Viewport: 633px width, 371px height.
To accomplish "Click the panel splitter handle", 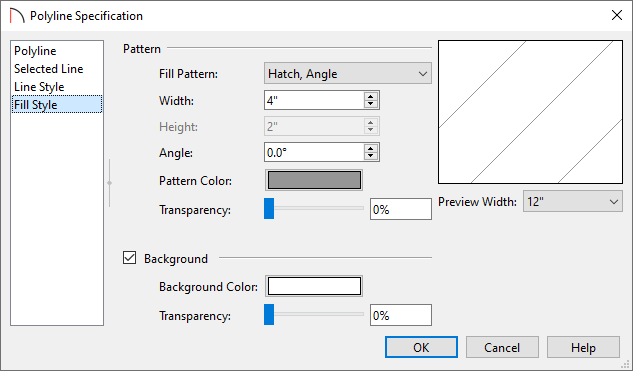I will 109,183.
